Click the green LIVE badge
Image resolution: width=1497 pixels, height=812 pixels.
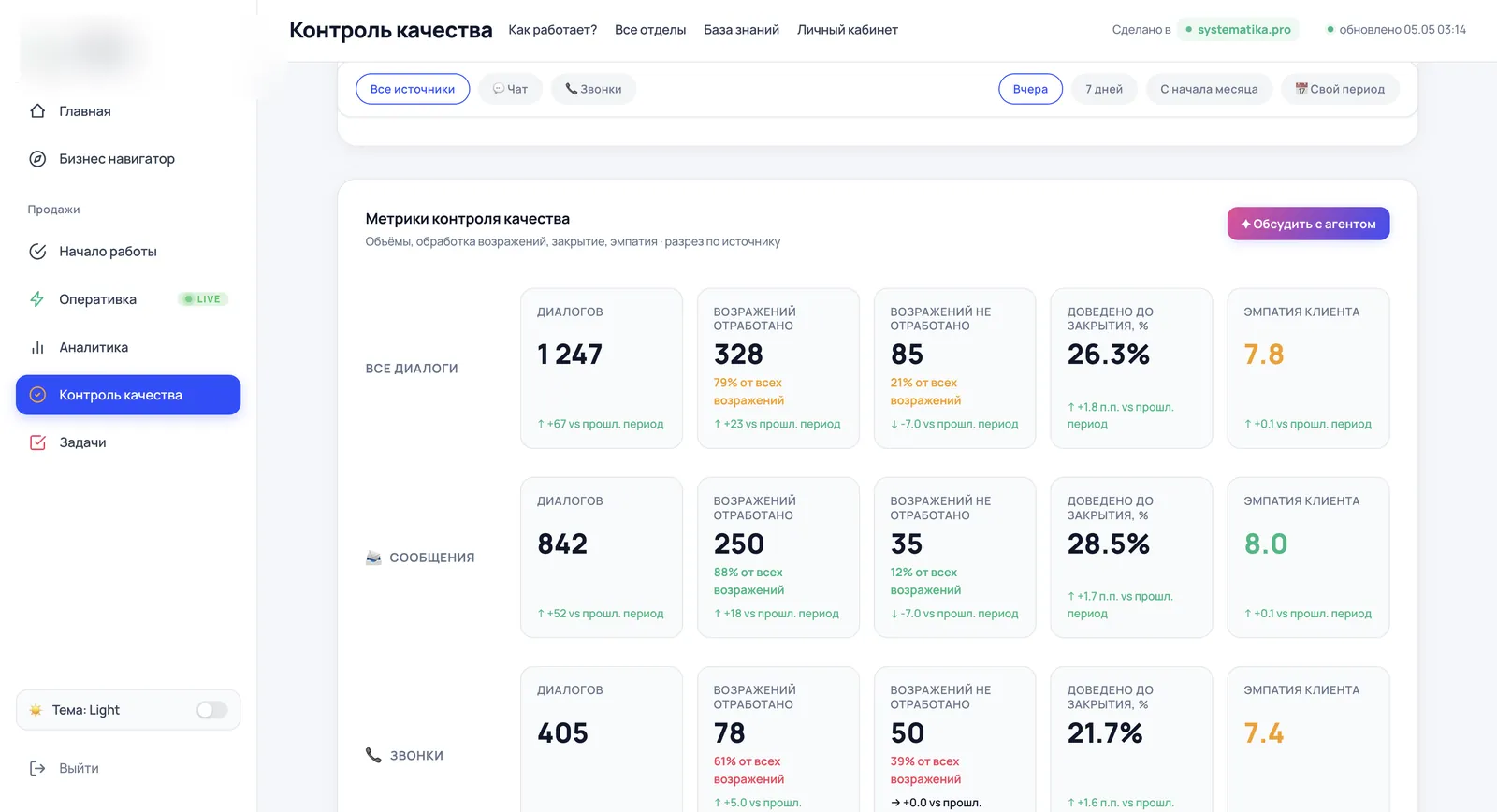click(x=203, y=299)
